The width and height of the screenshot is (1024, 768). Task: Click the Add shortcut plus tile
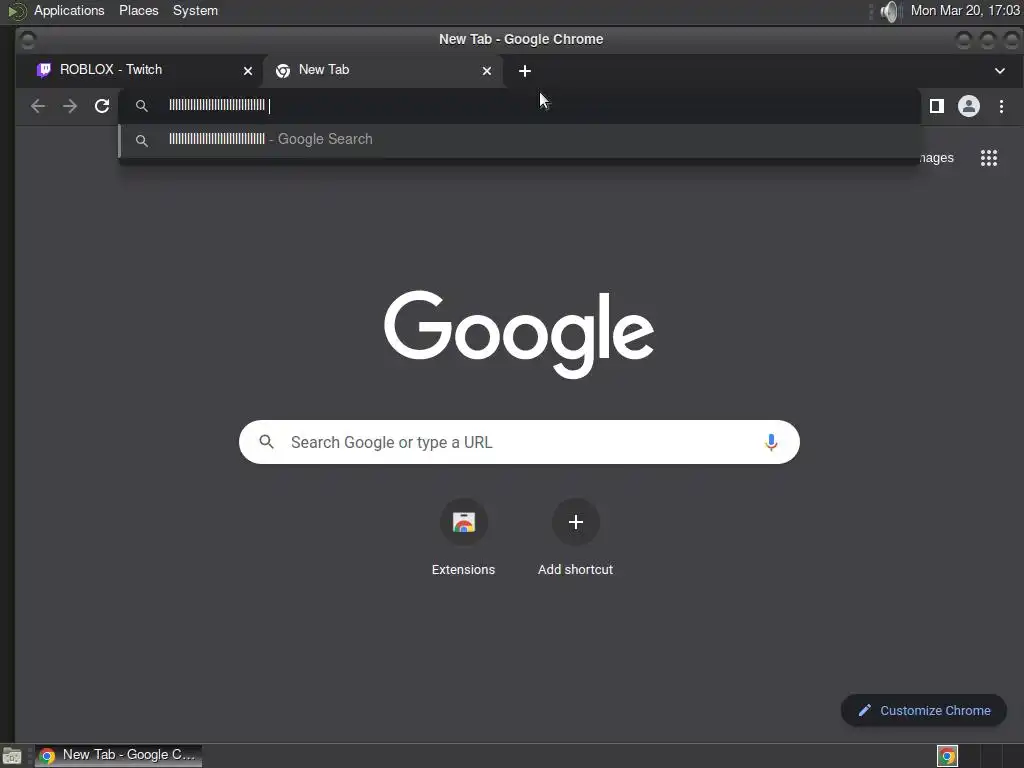coord(575,522)
